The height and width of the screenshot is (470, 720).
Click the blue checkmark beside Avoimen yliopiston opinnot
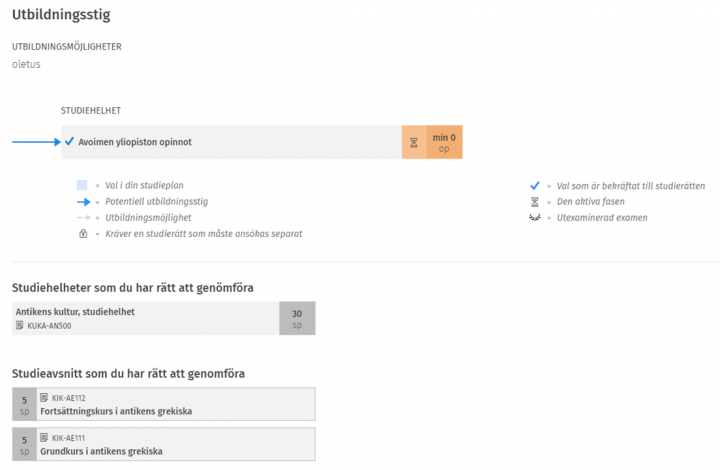pos(69,142)
